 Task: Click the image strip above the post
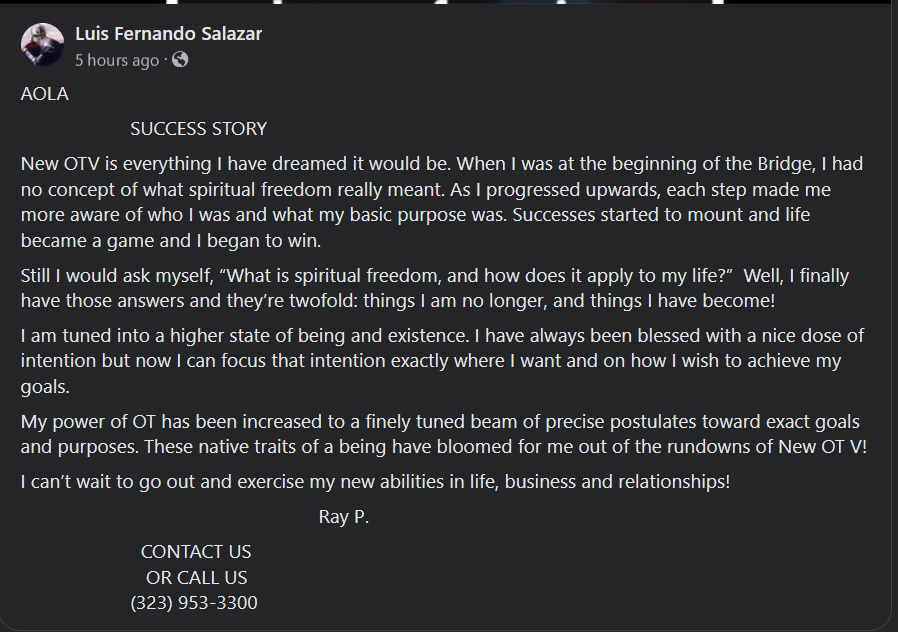(x=448, y=2)
